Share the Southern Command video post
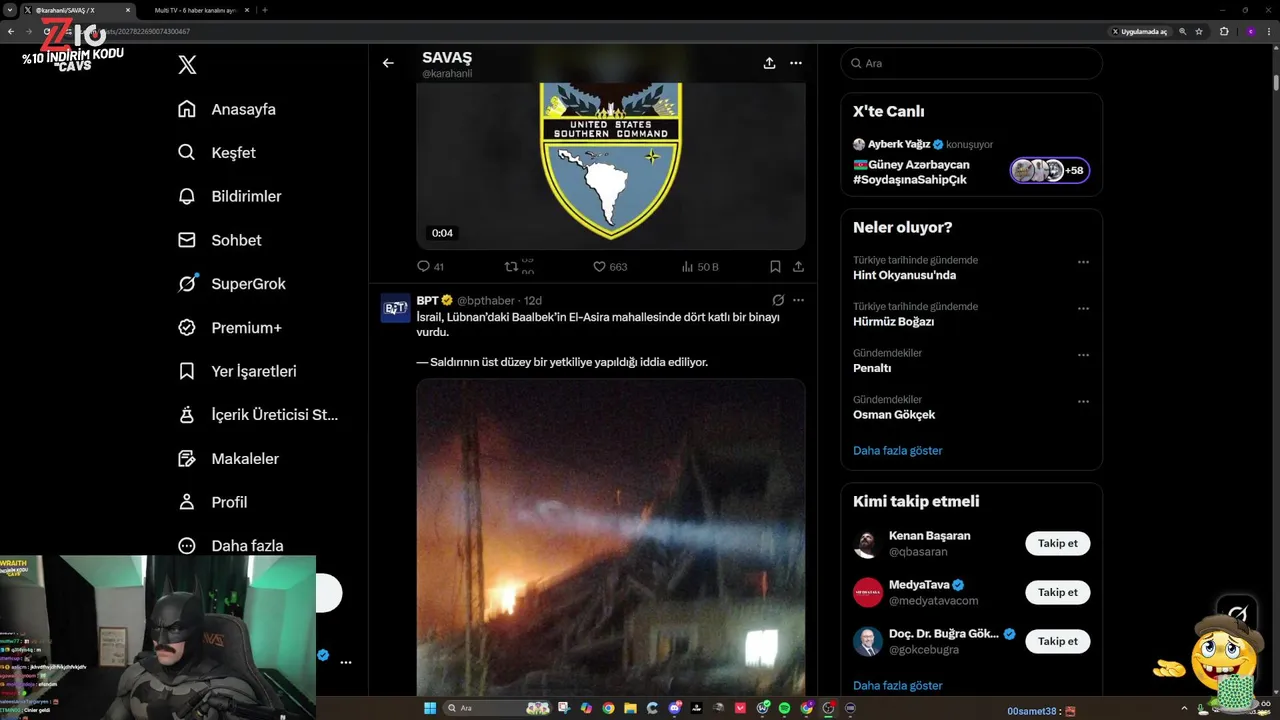The width and height of the screenshot is (1280, 720). 798,267
